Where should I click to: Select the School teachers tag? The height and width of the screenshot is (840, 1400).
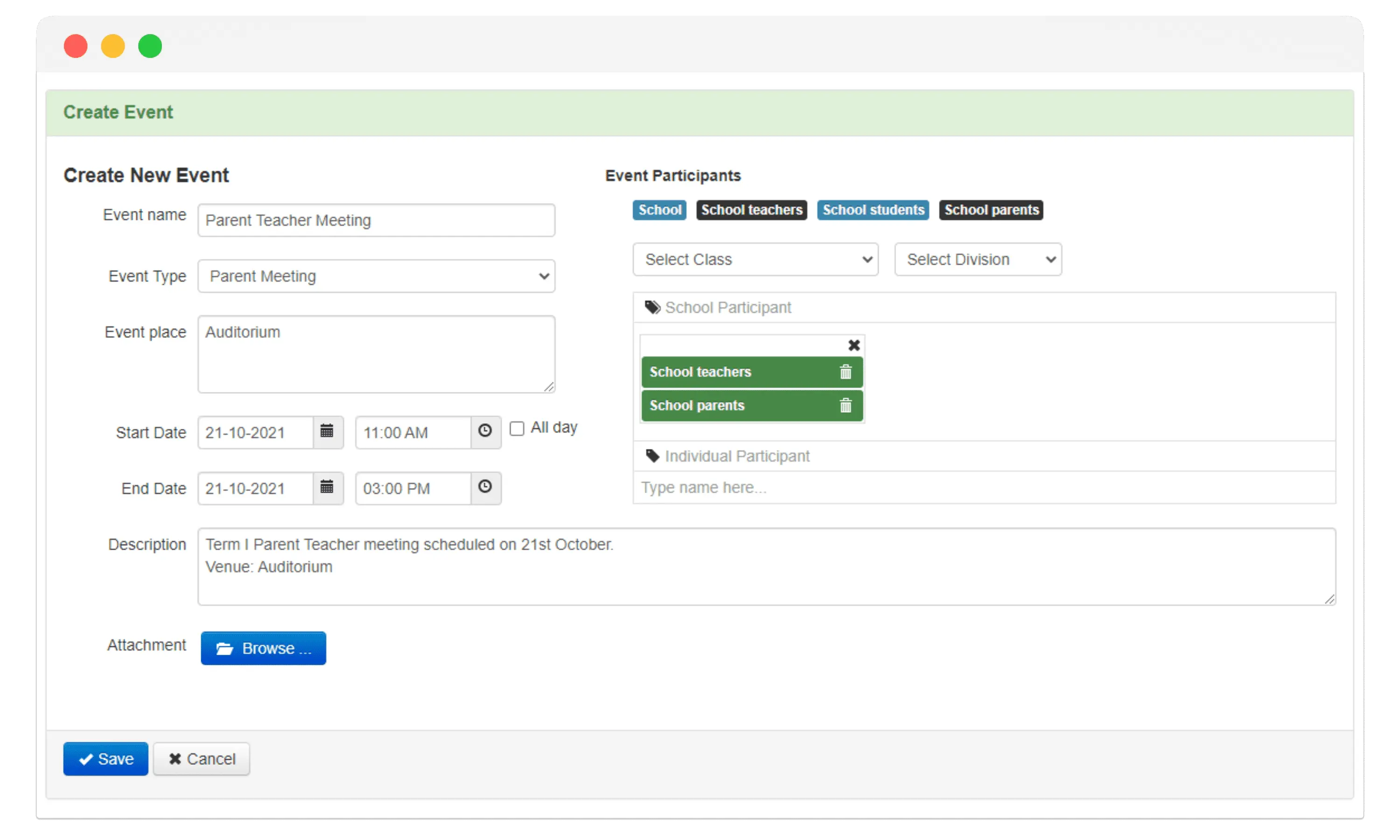tap(751, 210)
